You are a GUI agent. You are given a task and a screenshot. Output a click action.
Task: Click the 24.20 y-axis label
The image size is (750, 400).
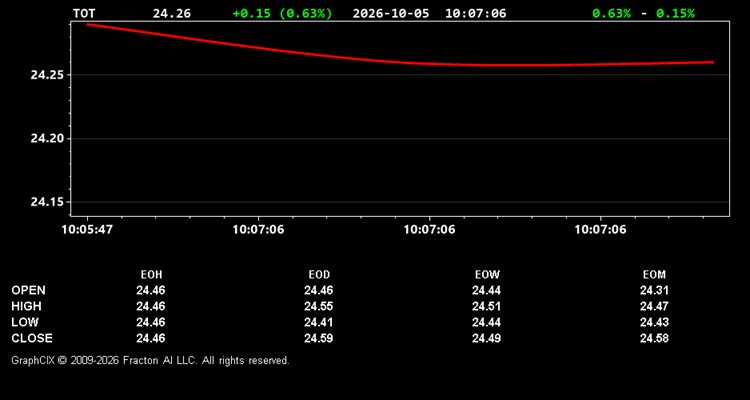tap(48, 139)
